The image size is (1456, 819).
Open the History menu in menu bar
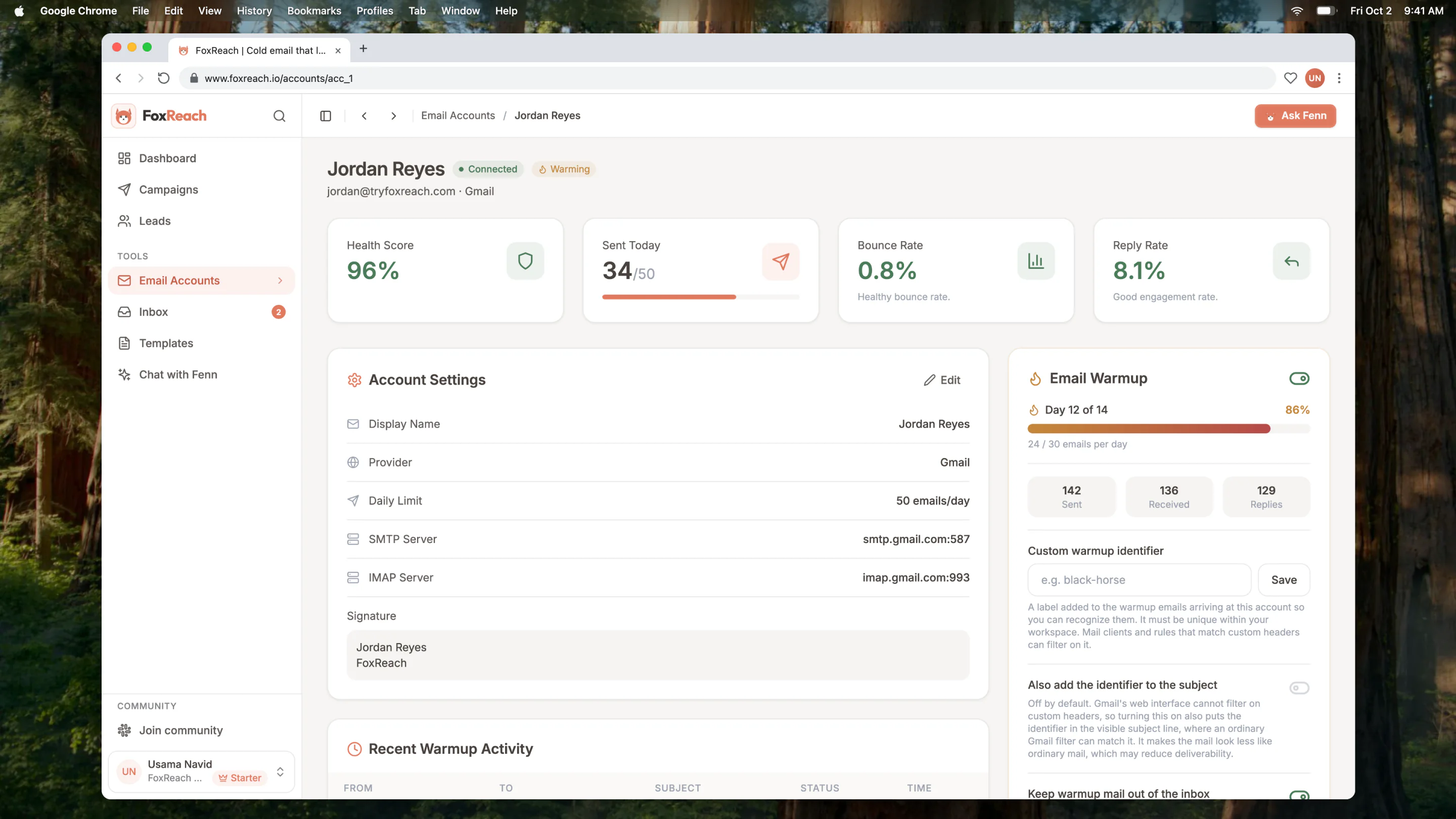click(254, 11)
